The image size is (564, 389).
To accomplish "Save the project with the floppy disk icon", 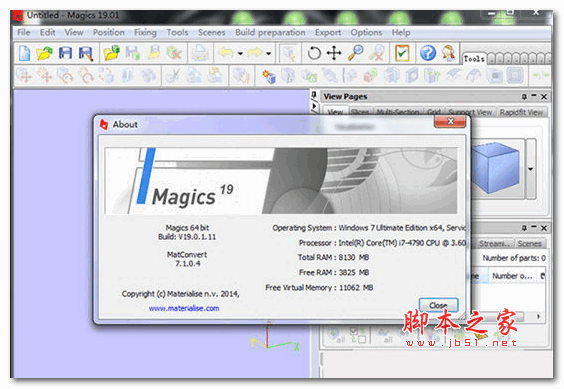I will (x=65, y=53).
